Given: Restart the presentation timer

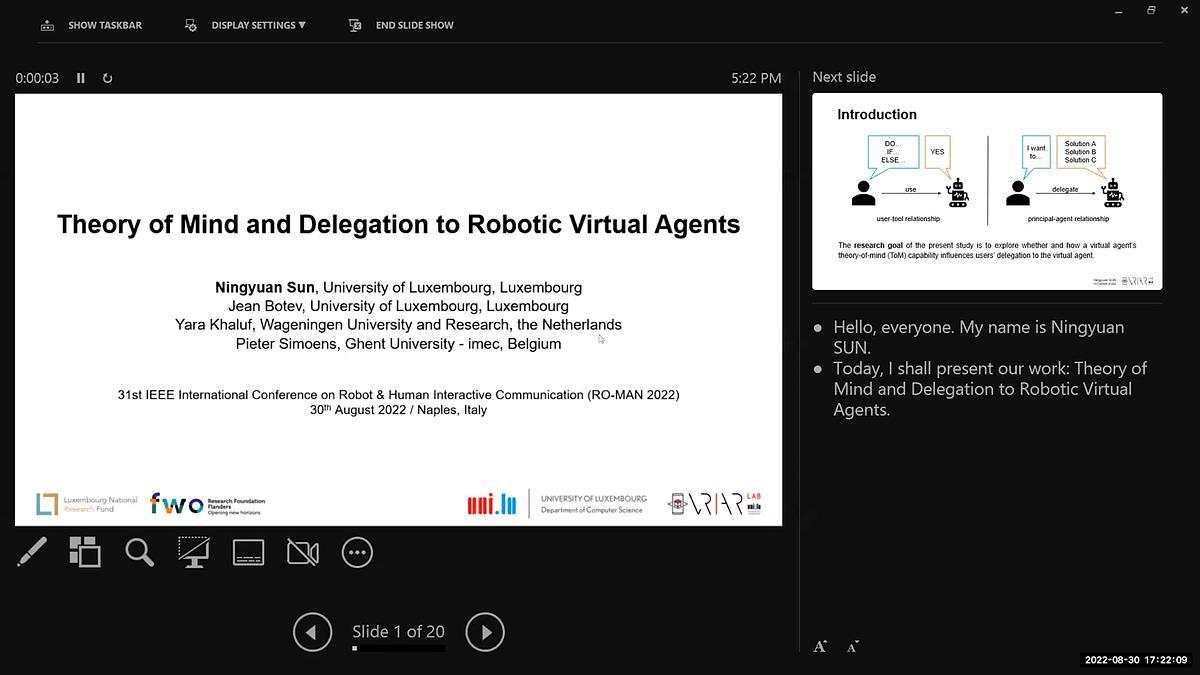Looking at the screenshot, I should 107,78.
